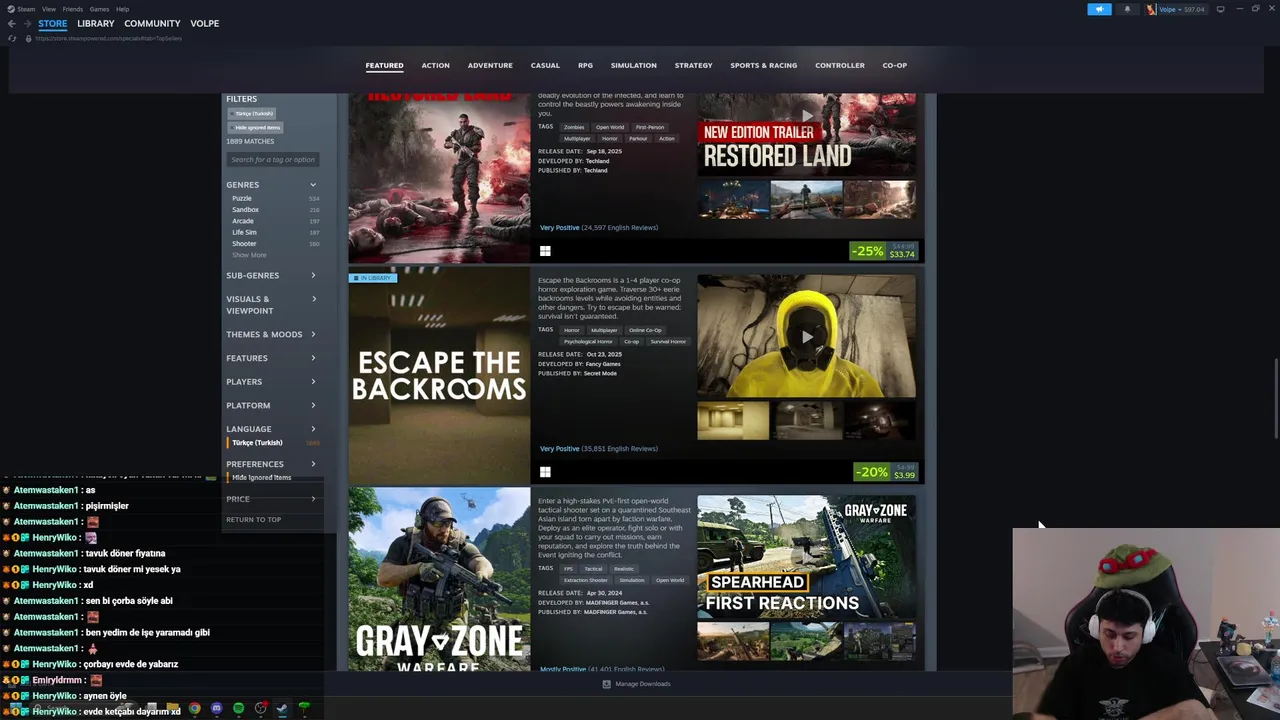The height and width of the screenshot is (720, 1280).
Task: Click the page reload icon
Action: click(x=12, y=38)
